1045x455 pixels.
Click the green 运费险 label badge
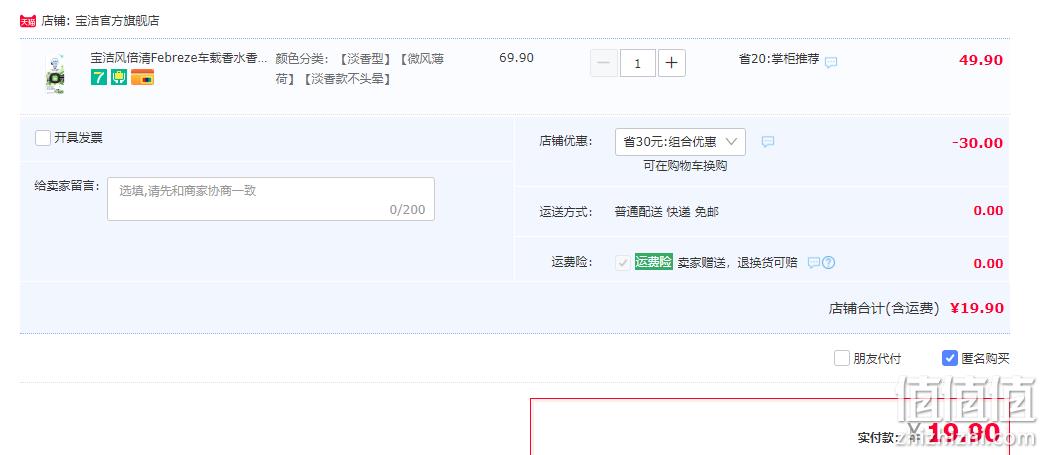point(654,262)
